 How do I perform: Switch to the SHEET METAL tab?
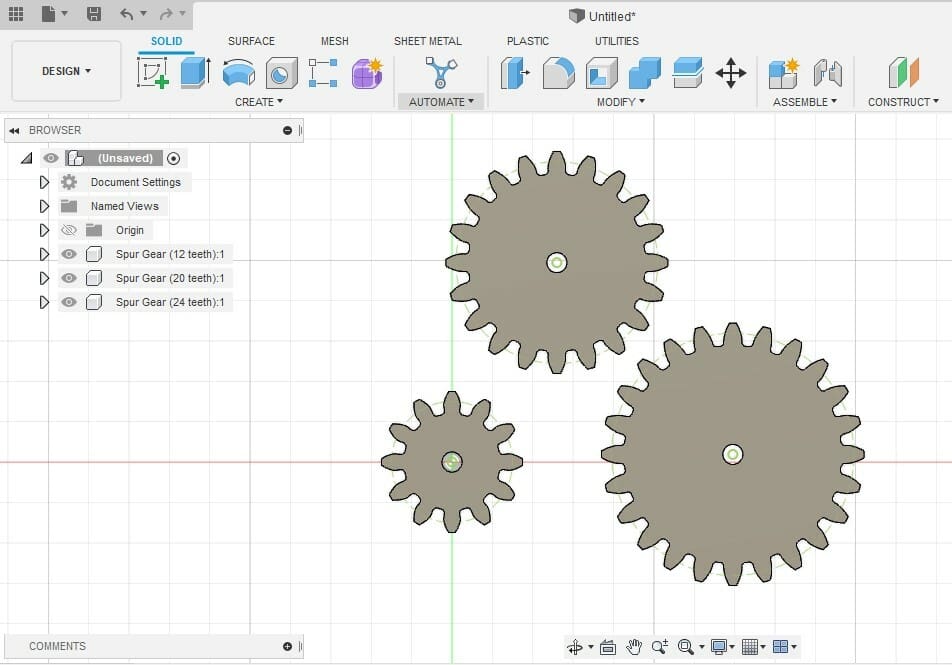tap(427, 41)
